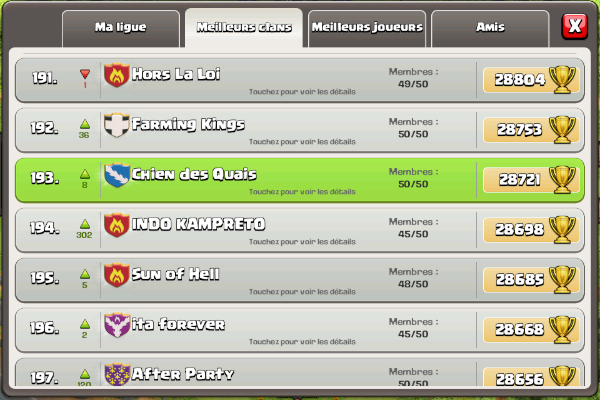Screen dimensions: 600x400
Task: Click the 28668 trophy score button
Action: 531,330
